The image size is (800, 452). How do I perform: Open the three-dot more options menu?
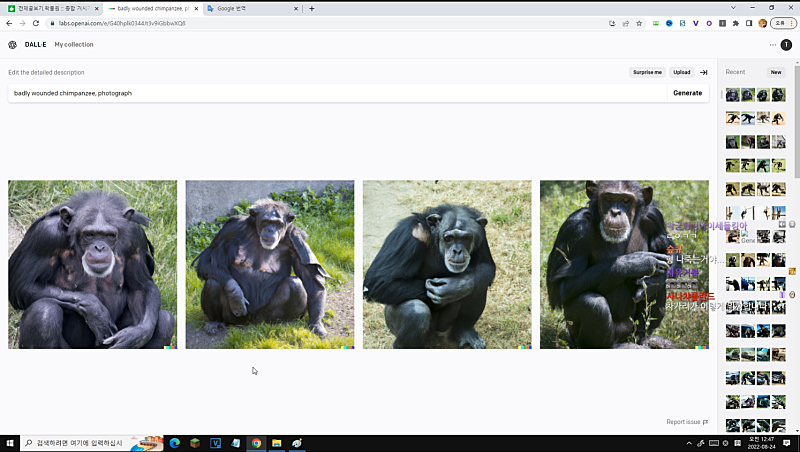tap(772, 45)
